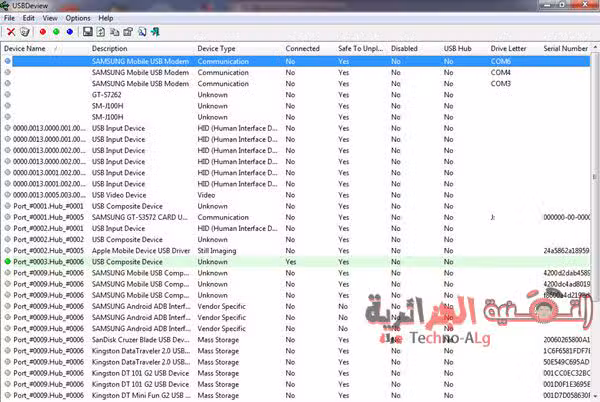Click the blue dot toolbar icon

click(70, 32)
